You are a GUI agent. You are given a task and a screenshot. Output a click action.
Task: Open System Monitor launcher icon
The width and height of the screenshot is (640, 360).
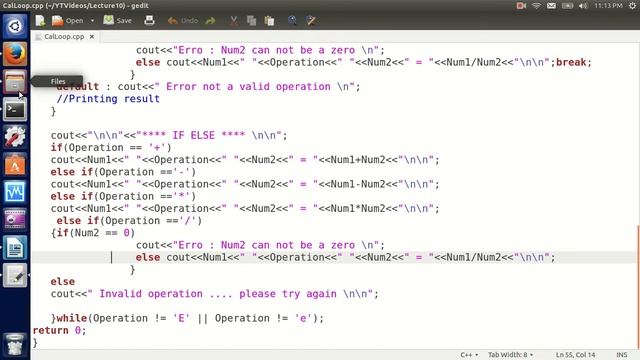15,192
